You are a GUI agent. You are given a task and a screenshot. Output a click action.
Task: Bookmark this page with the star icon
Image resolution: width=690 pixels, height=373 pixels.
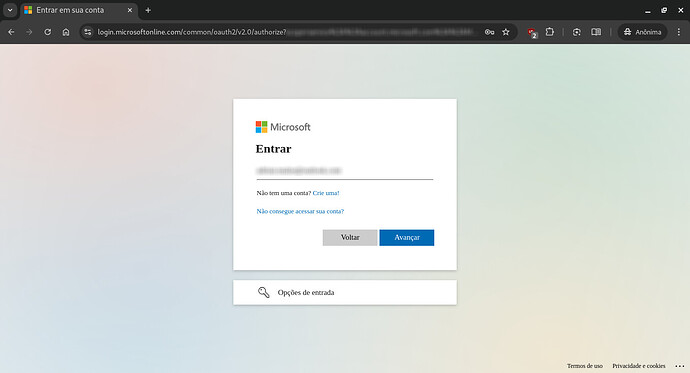tap(506, 32)
